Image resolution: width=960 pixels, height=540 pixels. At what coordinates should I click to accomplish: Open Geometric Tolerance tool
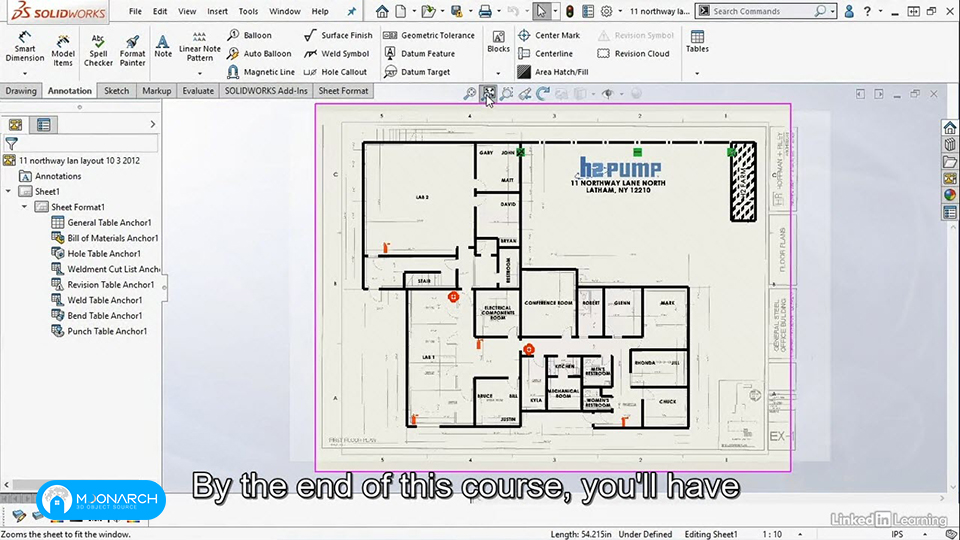point(429,36)
